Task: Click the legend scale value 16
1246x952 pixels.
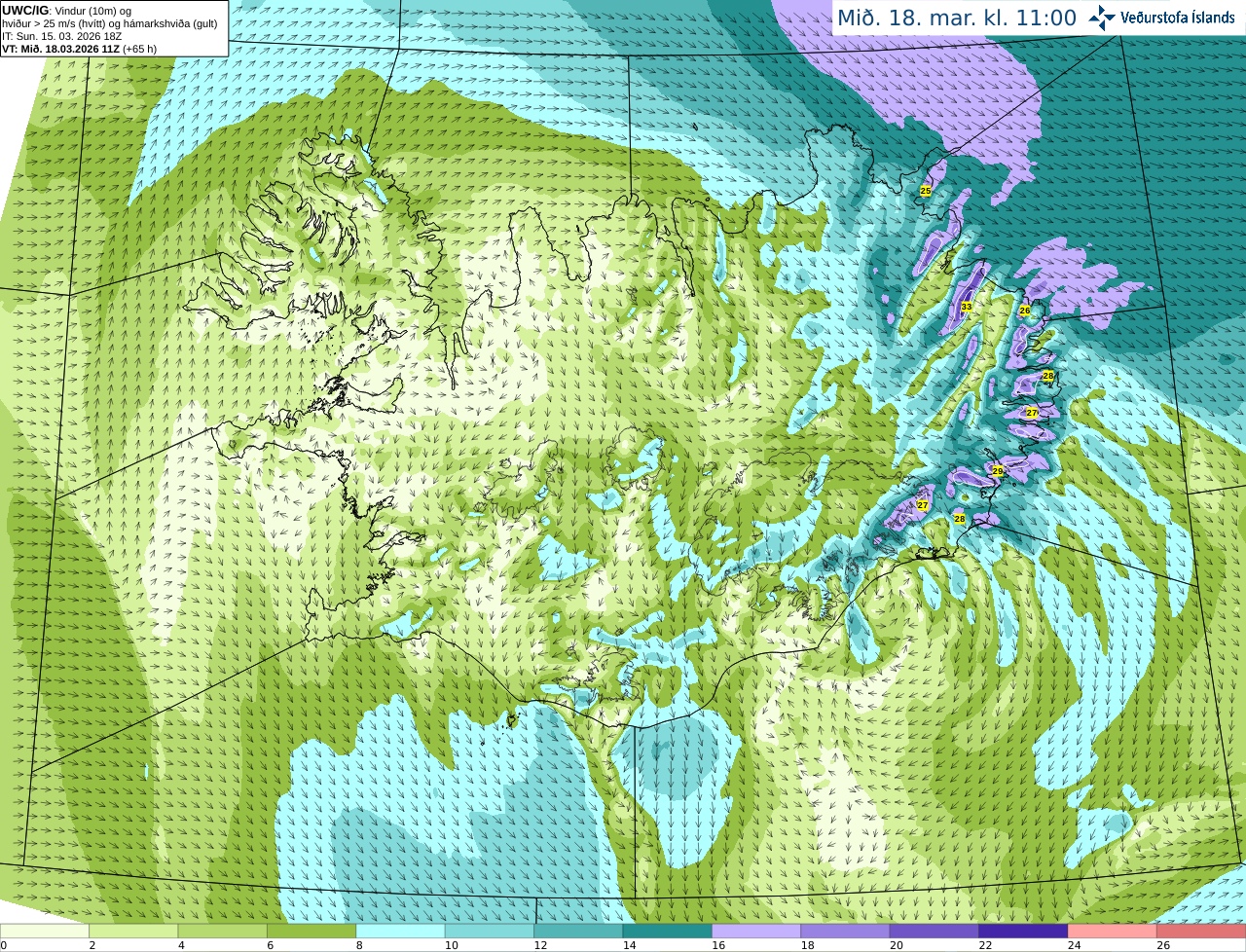Action: click(x=718, y=945)
